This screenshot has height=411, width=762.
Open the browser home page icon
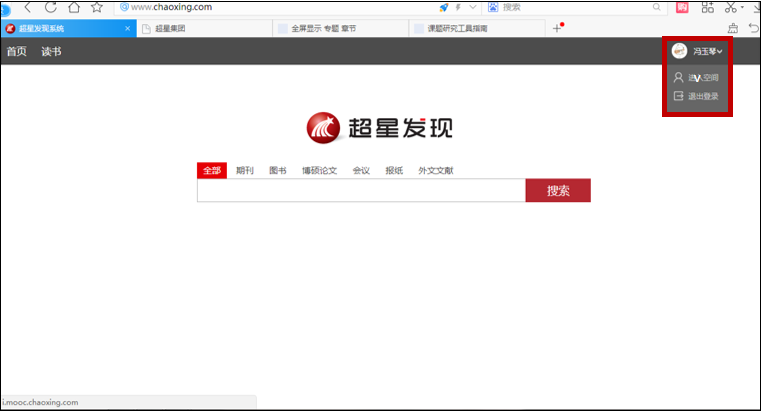(74, 7)
